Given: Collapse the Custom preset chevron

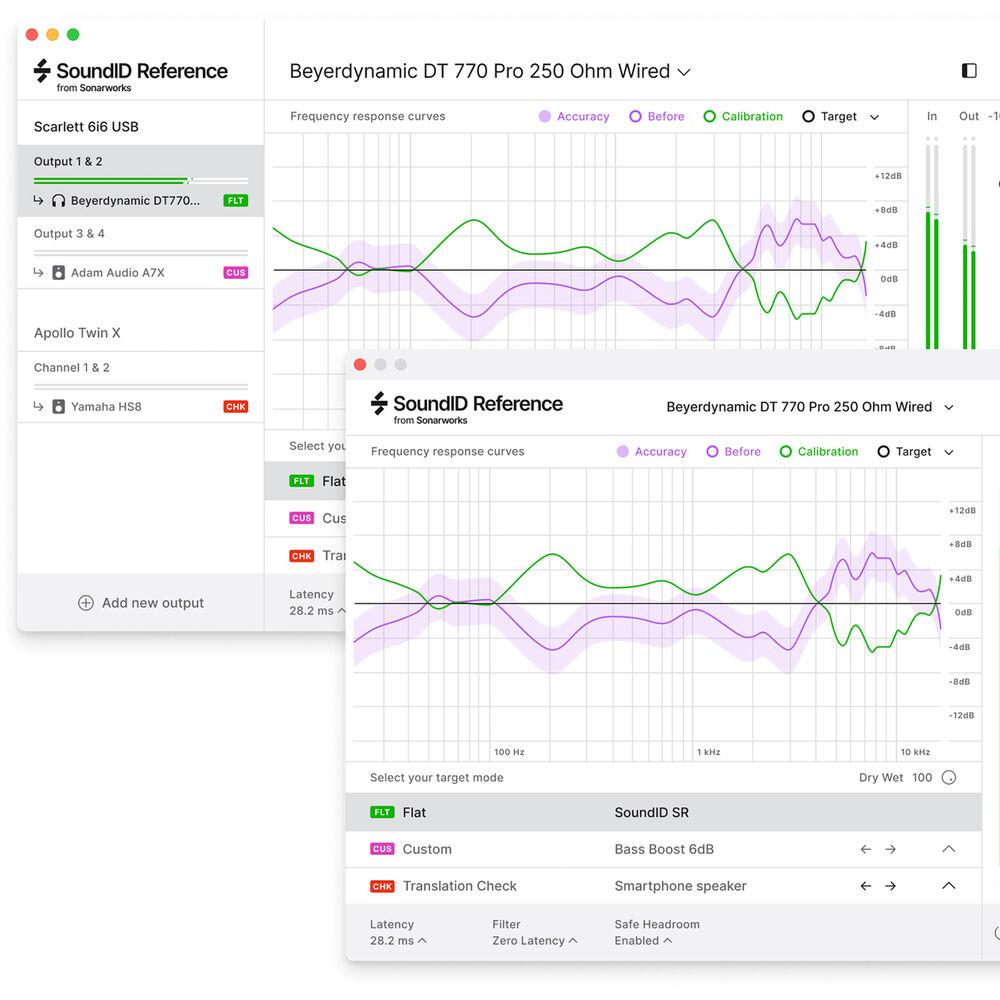Looking at the screenshot, I should click(x=948, y=849).
